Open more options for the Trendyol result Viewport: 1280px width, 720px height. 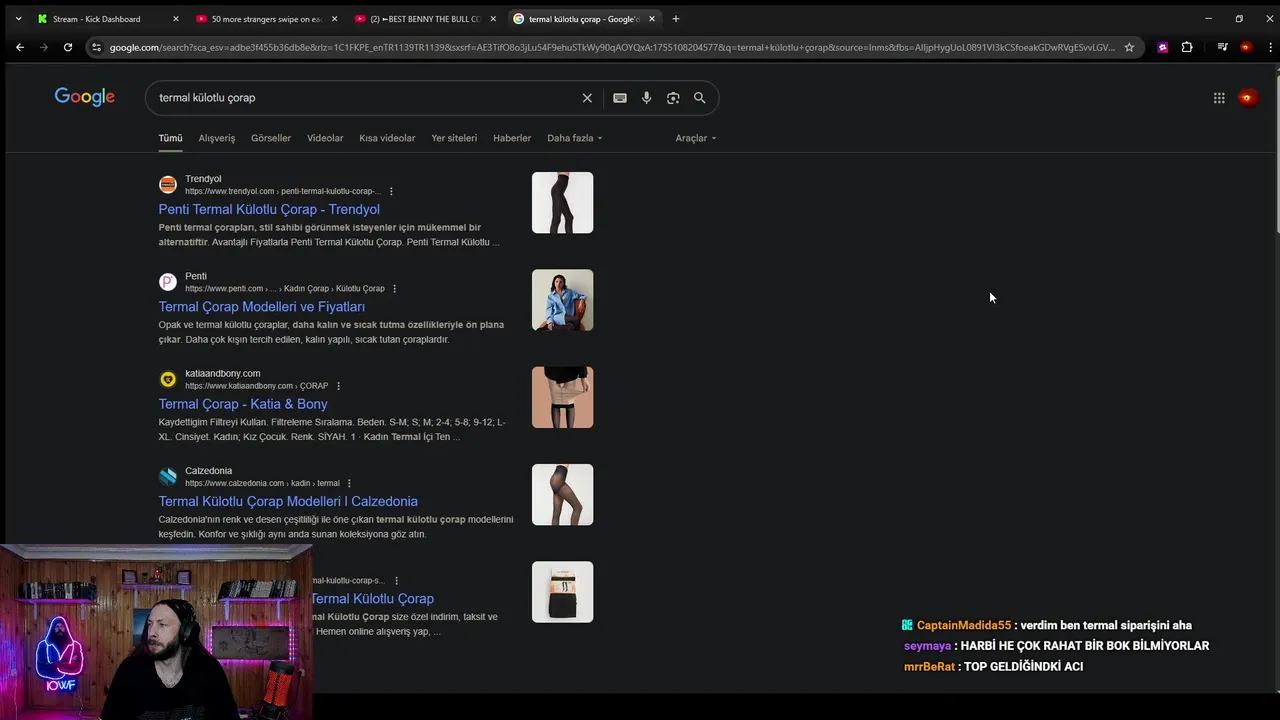(391, 191)
